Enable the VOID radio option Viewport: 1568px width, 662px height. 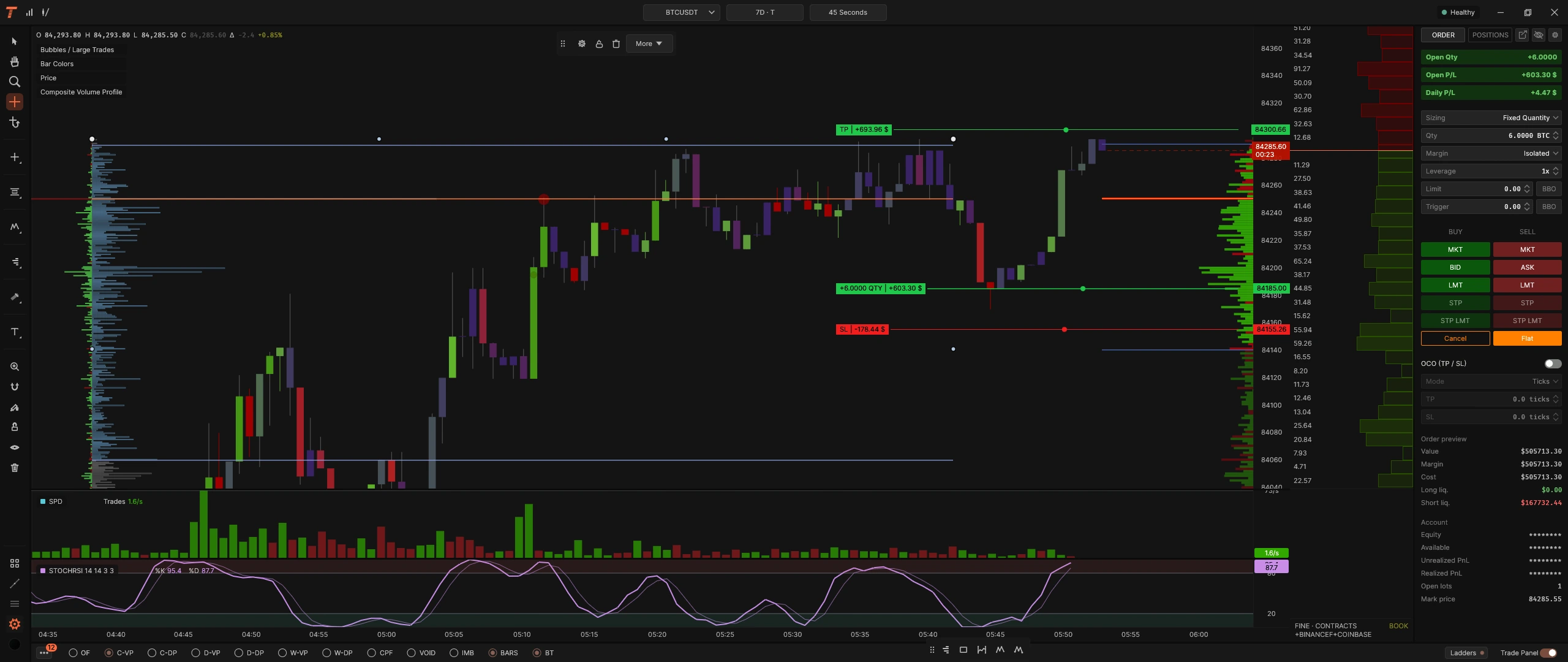coord(411,653)
